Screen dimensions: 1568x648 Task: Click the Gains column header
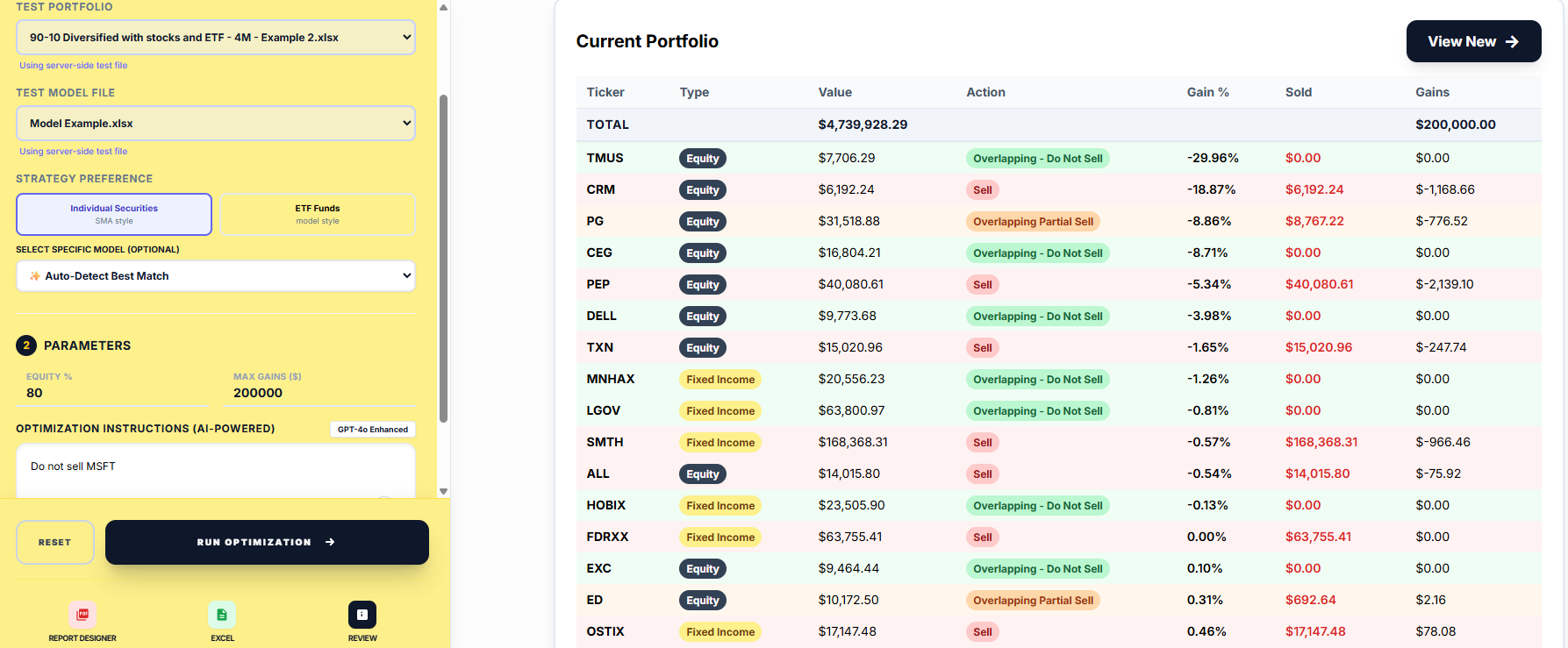[x=1432, y=92]
